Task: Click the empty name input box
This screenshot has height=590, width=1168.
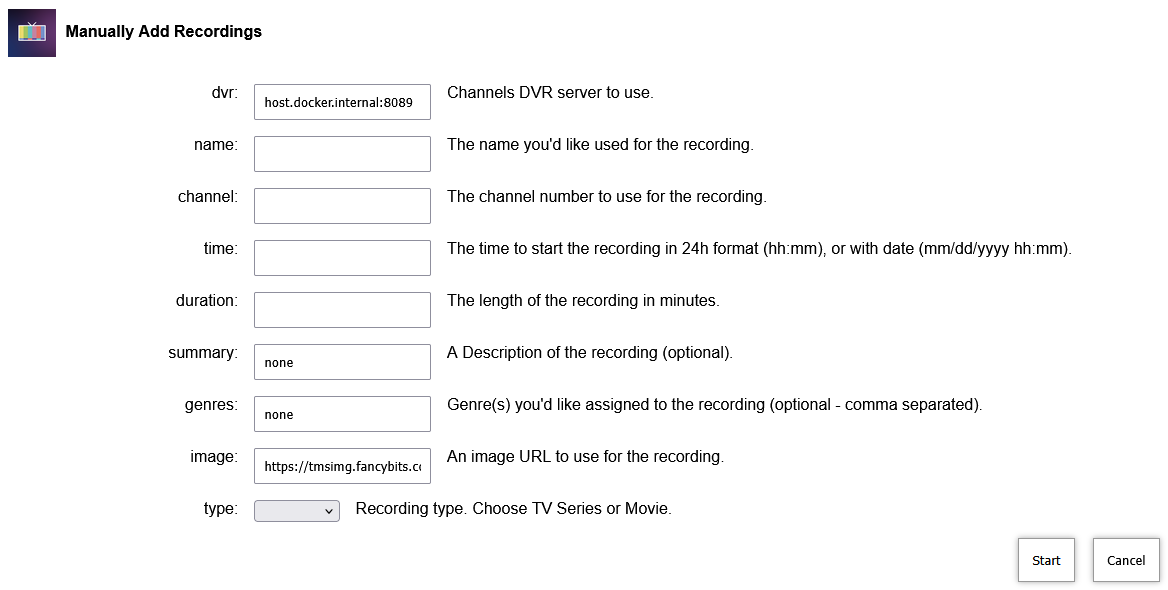Action: pyautogui.click(x=342, y=154)
